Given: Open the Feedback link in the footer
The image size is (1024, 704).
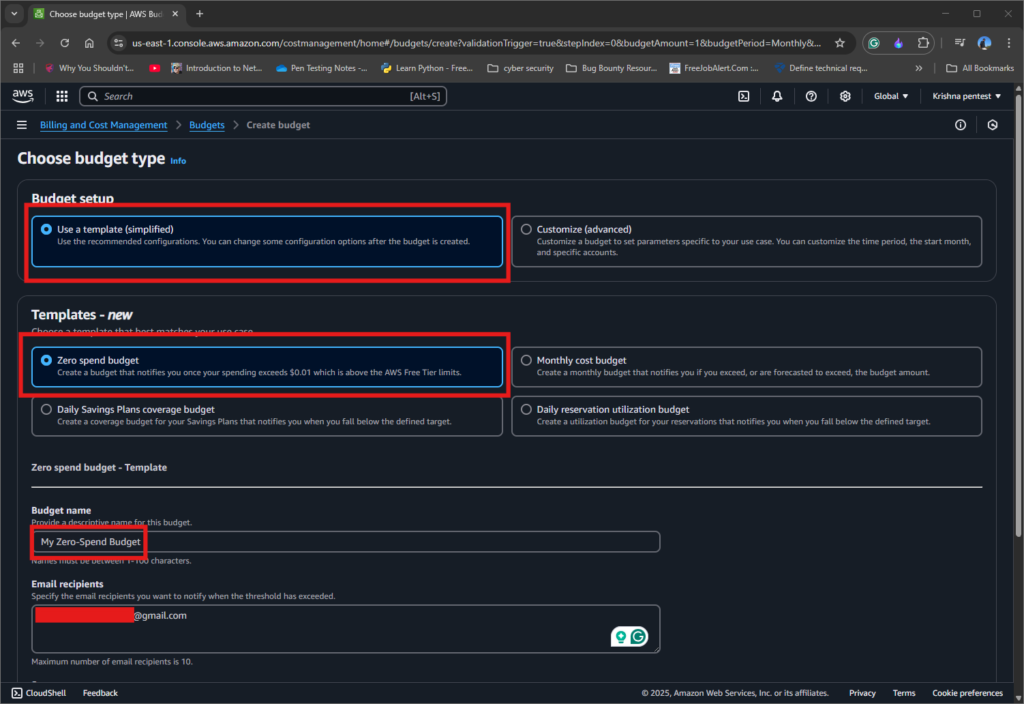Looking at the screenshot, I should (x=100, y=693).
